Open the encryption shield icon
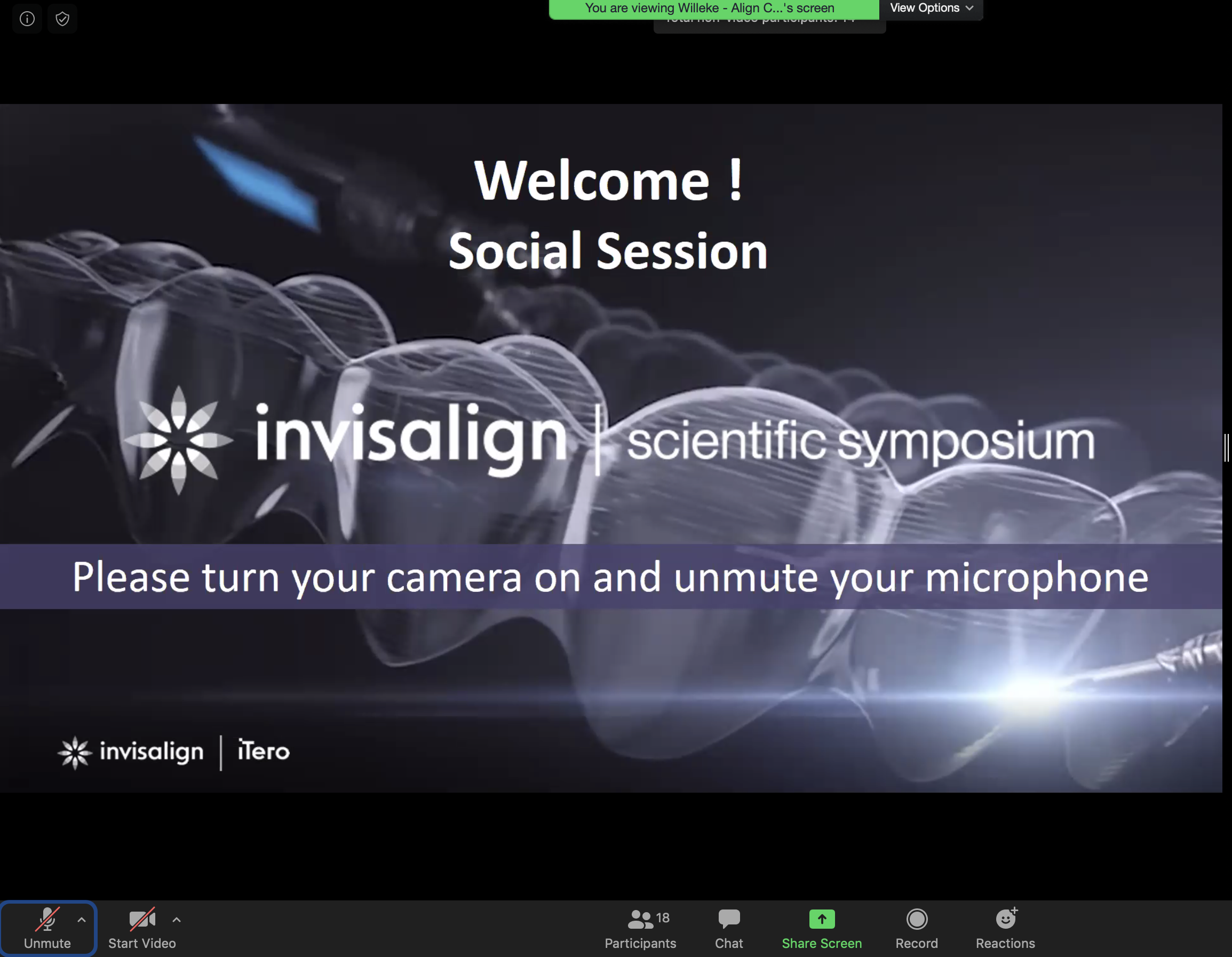This screenshot has height=957, width=1232. 62,19
